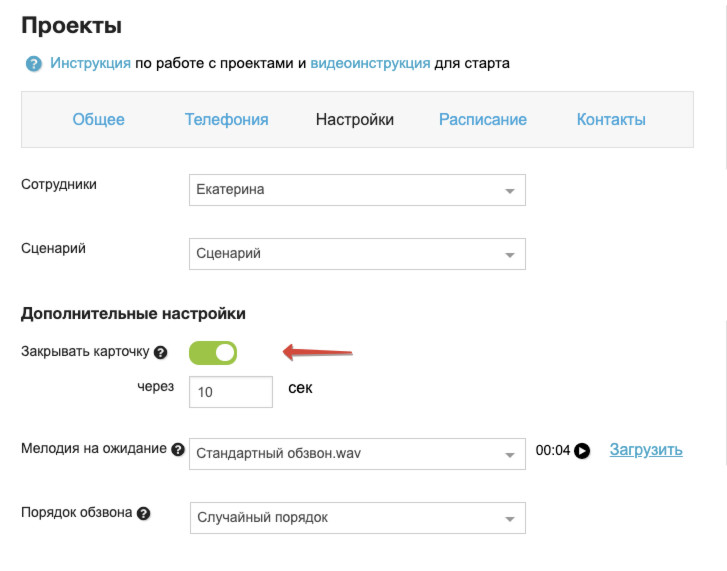Open the Телефония tab
This screenshot has height=571, width=727.
226,120
